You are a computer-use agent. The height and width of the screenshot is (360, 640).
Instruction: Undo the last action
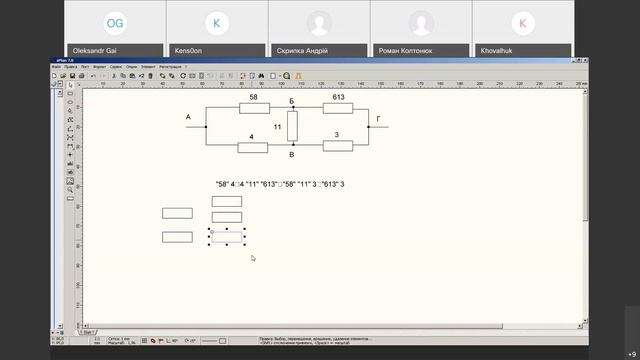93,76
